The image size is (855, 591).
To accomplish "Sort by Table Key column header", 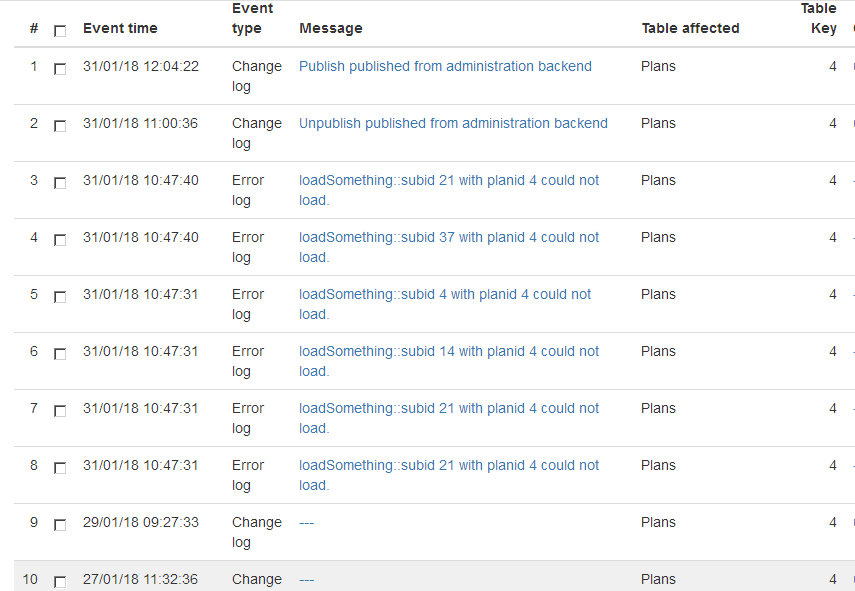I will (818, 19).
